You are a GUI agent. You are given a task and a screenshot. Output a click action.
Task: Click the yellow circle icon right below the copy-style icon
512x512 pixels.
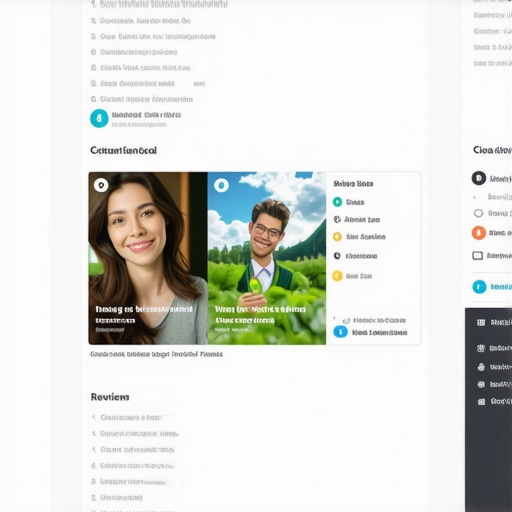[x=337, y=237]
